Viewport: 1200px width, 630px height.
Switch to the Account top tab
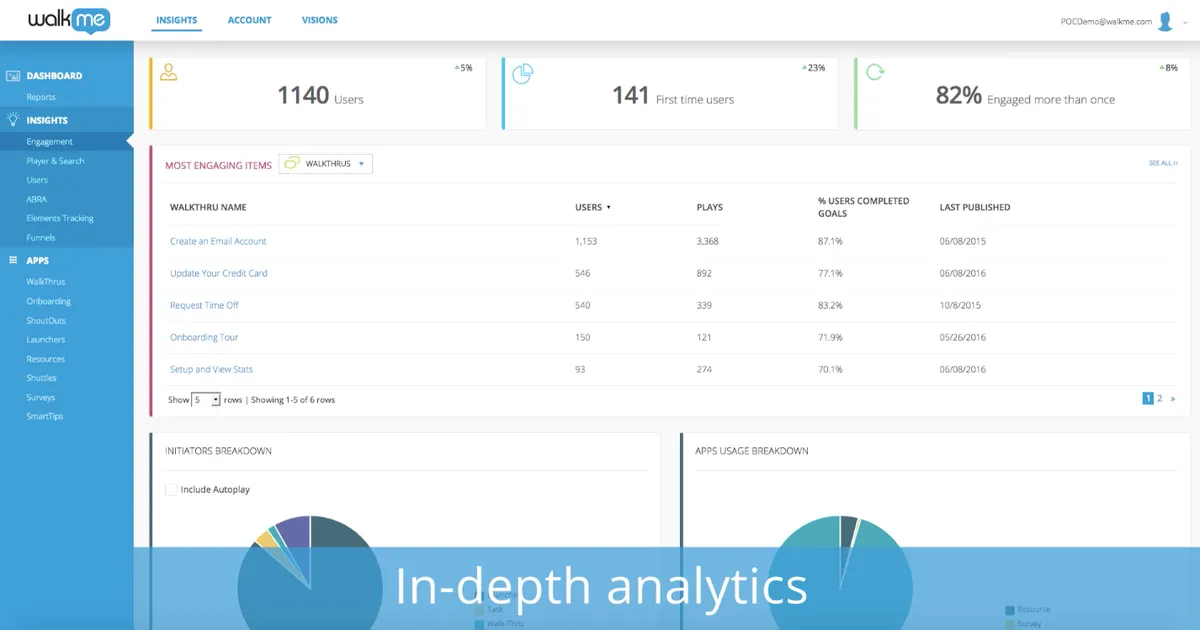[x=250, y=20]
